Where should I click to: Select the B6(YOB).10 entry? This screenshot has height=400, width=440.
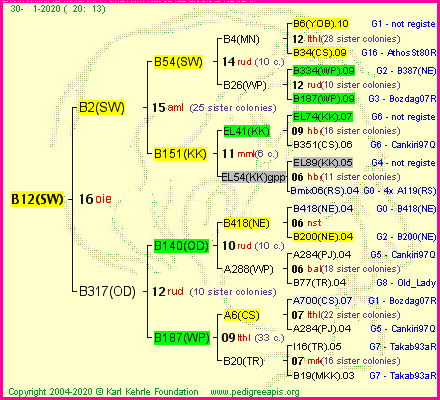click(321, 24)
